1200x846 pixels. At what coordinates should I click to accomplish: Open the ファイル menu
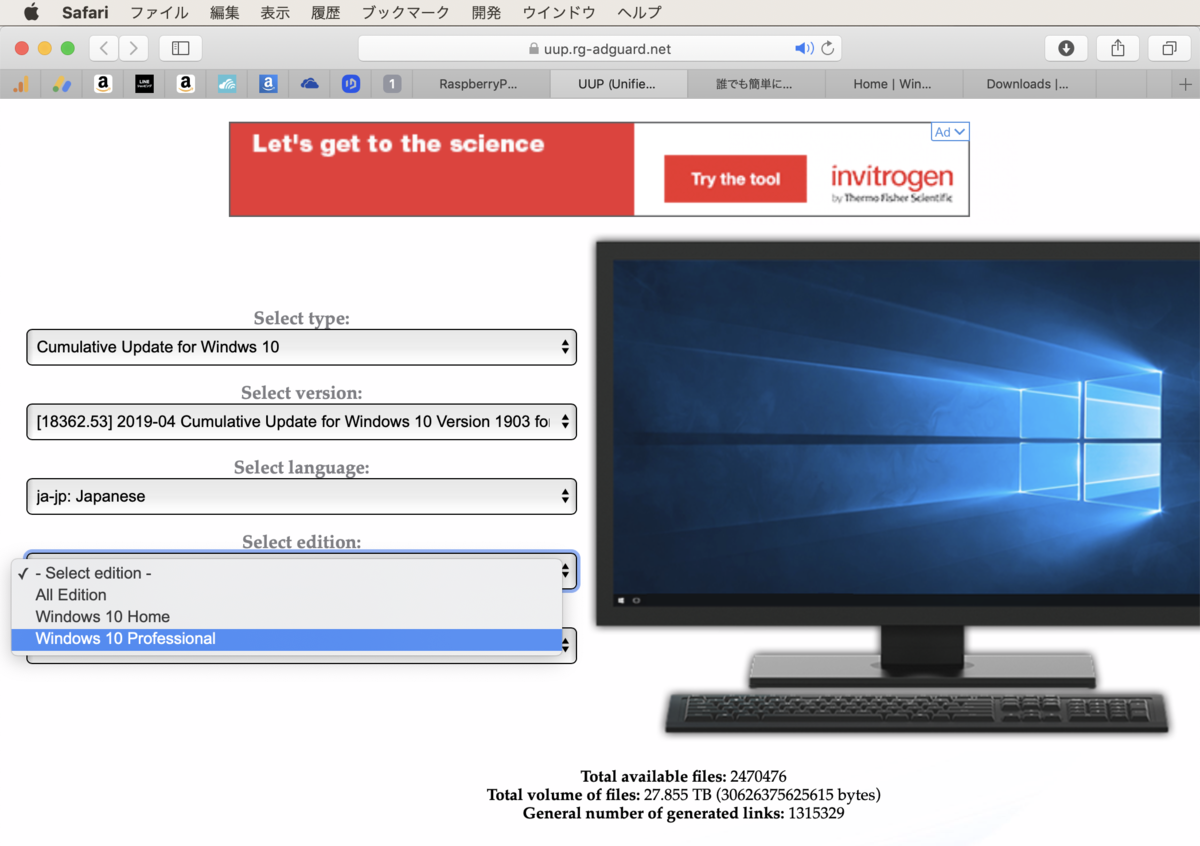(x=159, y=13)
